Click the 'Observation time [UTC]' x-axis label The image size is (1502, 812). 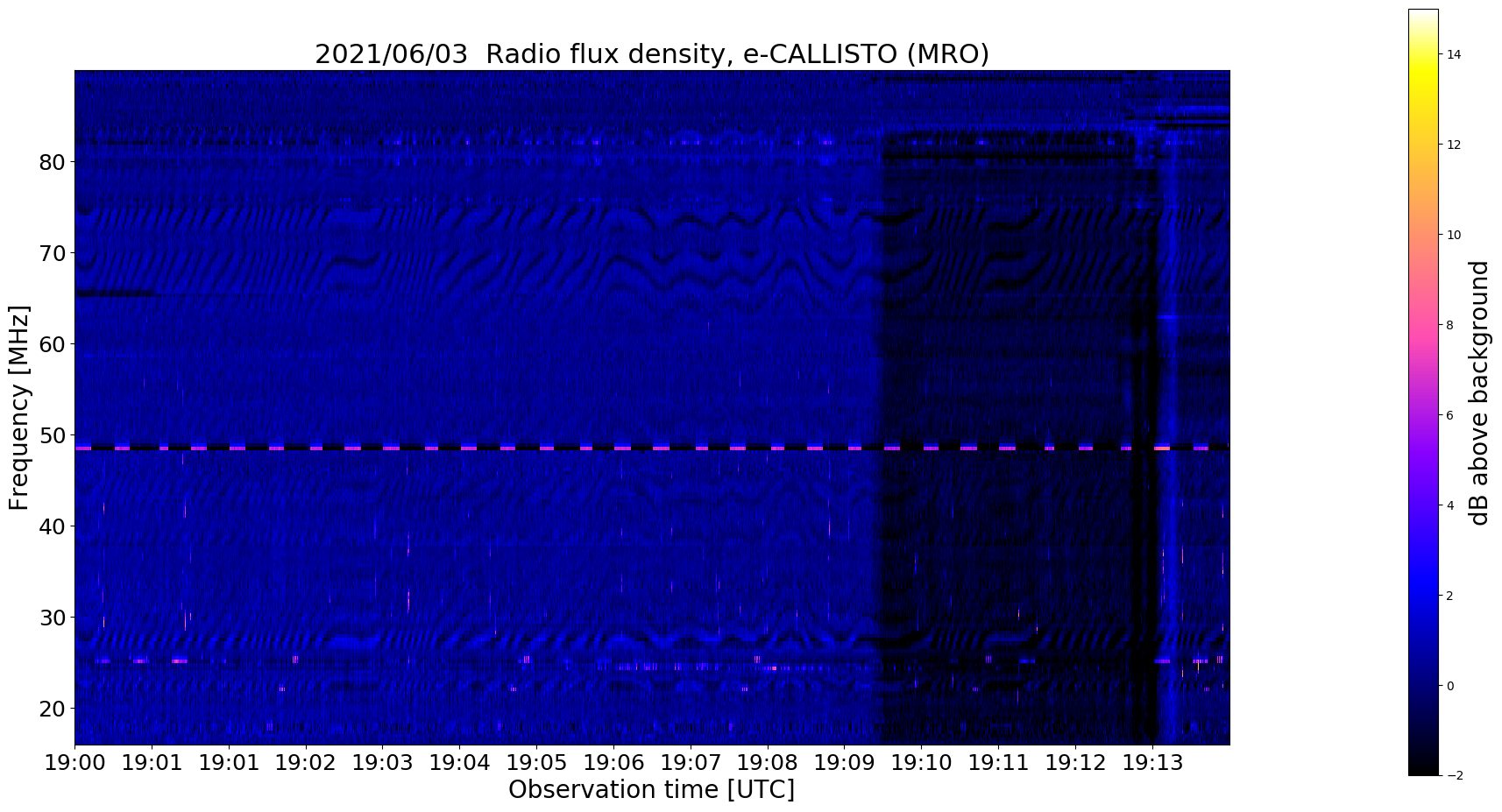click(651, 789)
